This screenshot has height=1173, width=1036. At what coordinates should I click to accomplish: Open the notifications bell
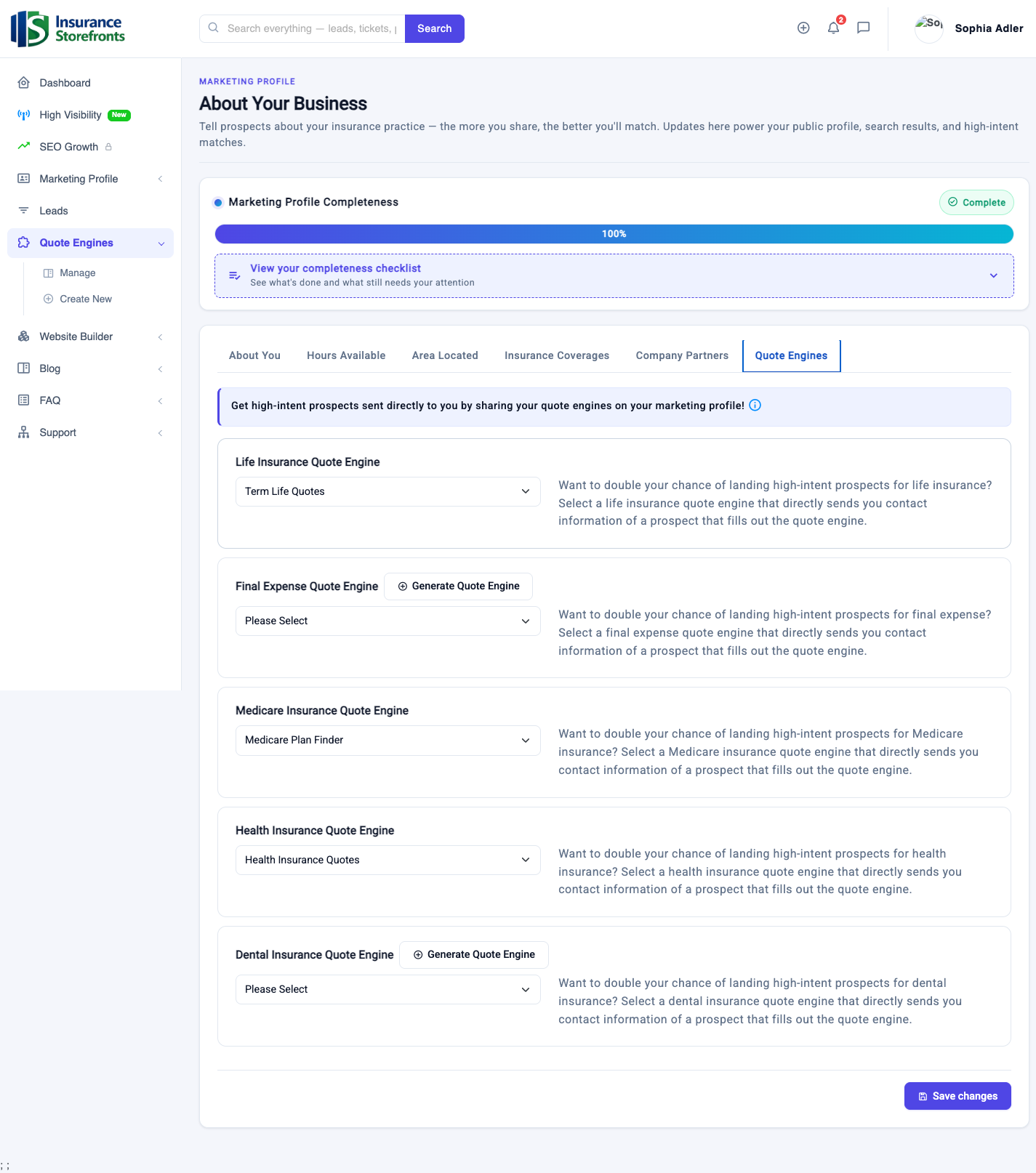click(x=834, y=28)
